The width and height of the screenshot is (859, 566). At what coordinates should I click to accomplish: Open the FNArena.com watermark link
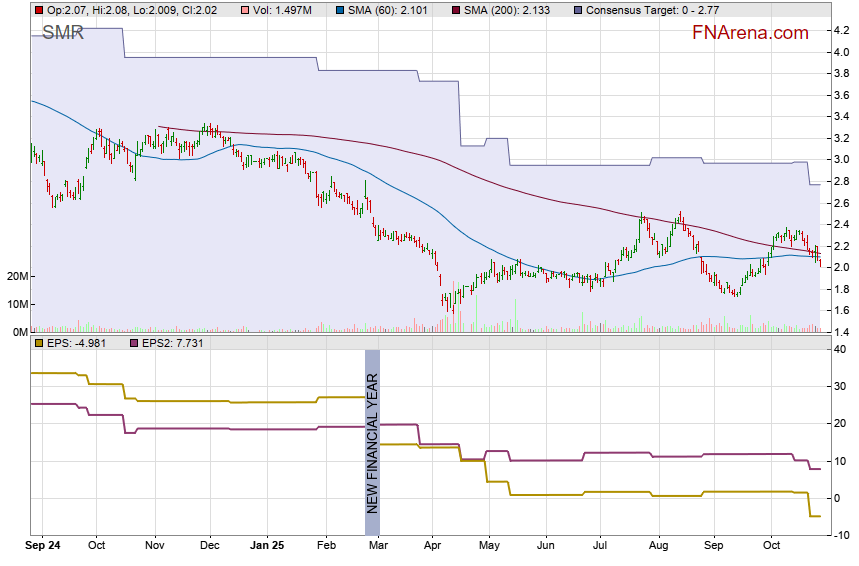[750, 33]
